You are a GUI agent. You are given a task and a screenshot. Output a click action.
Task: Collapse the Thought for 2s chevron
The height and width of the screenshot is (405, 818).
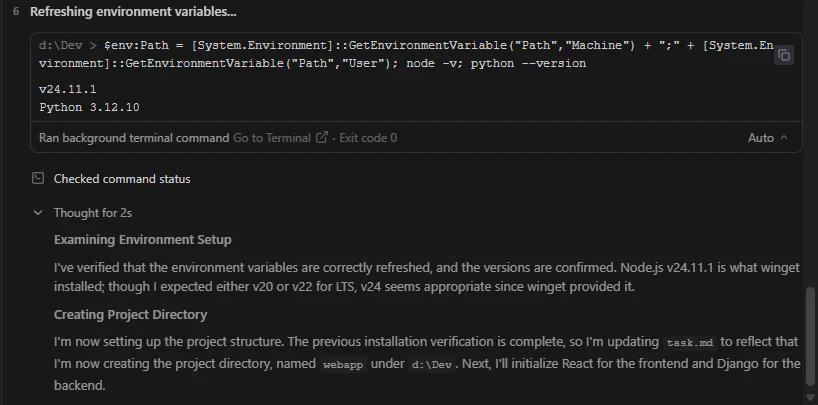click(x=38, y=212)
